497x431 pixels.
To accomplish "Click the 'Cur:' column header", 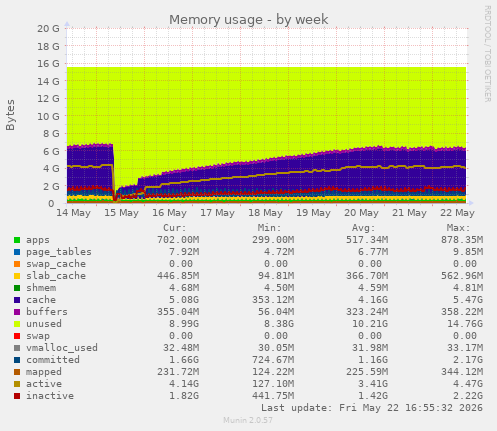I will (174, 228).
